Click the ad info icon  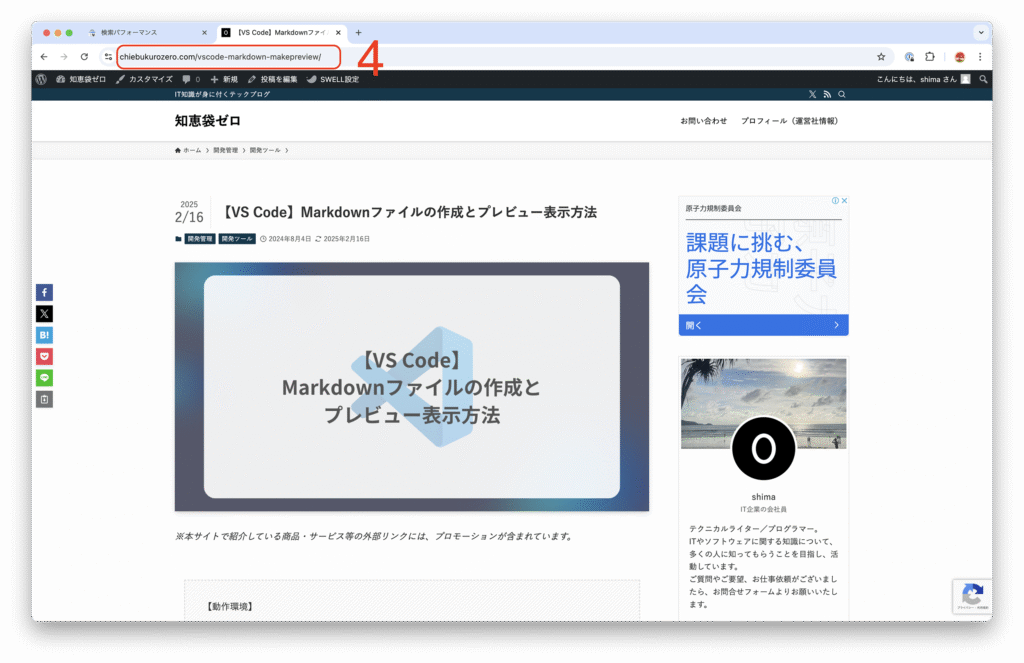pyautogui.click(x=835, y=201)
